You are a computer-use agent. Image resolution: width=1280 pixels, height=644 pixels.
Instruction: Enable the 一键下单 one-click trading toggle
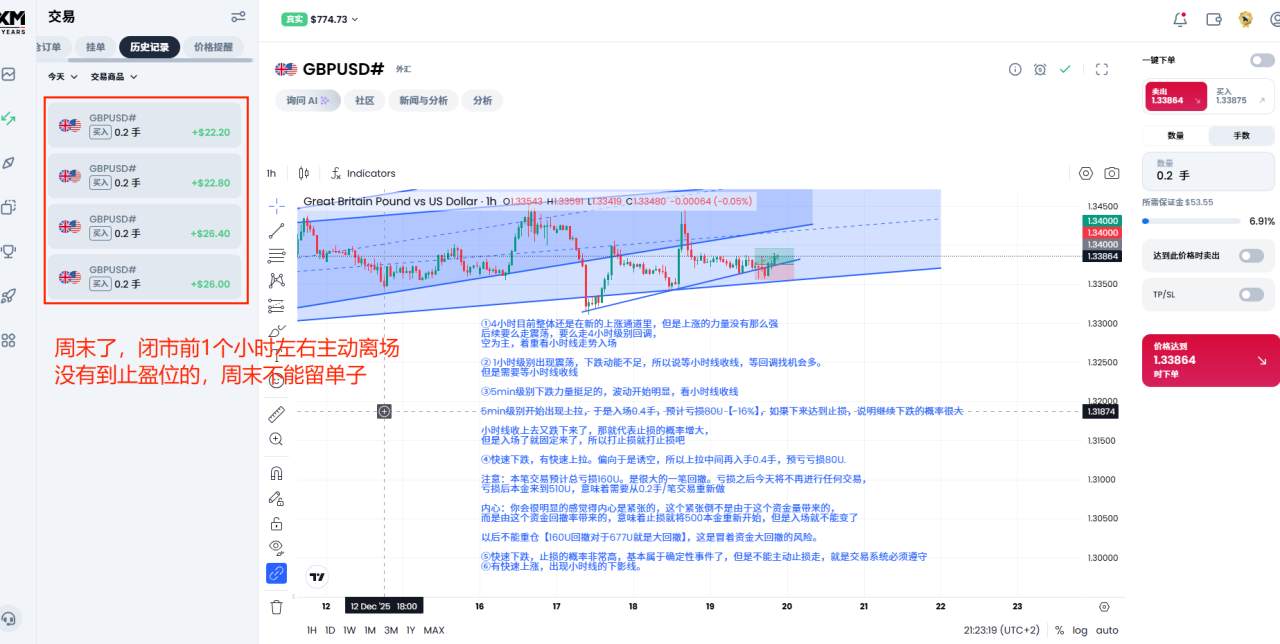1262,59
